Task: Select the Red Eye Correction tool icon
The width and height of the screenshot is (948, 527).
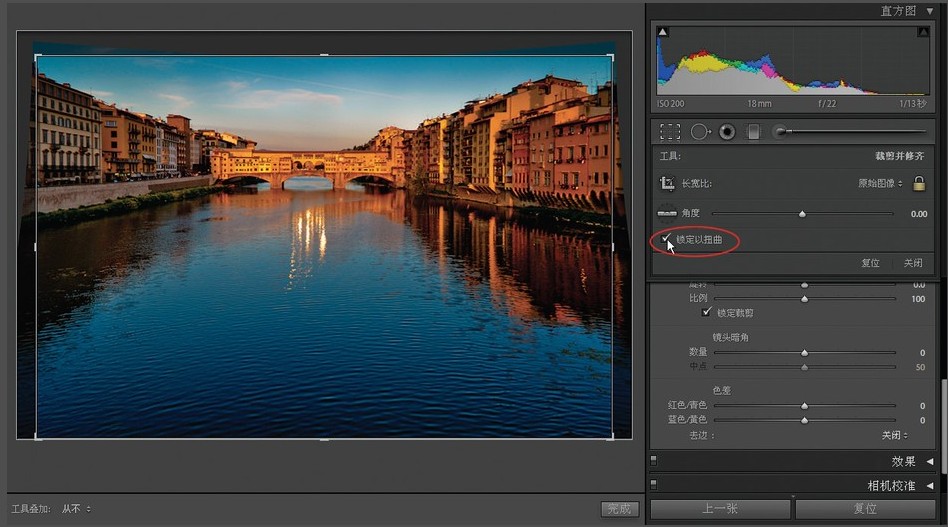Action: click(x=727, y=132)
